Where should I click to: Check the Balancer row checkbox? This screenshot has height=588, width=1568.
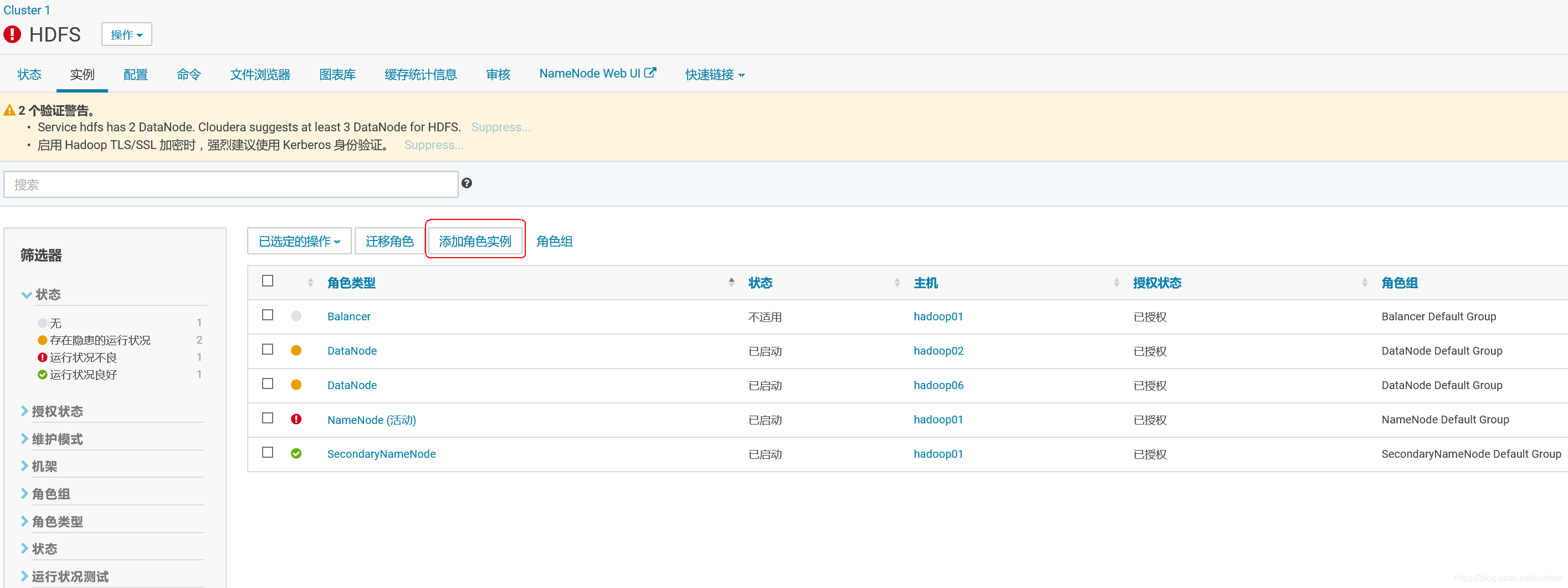click(x=268, y=315)
